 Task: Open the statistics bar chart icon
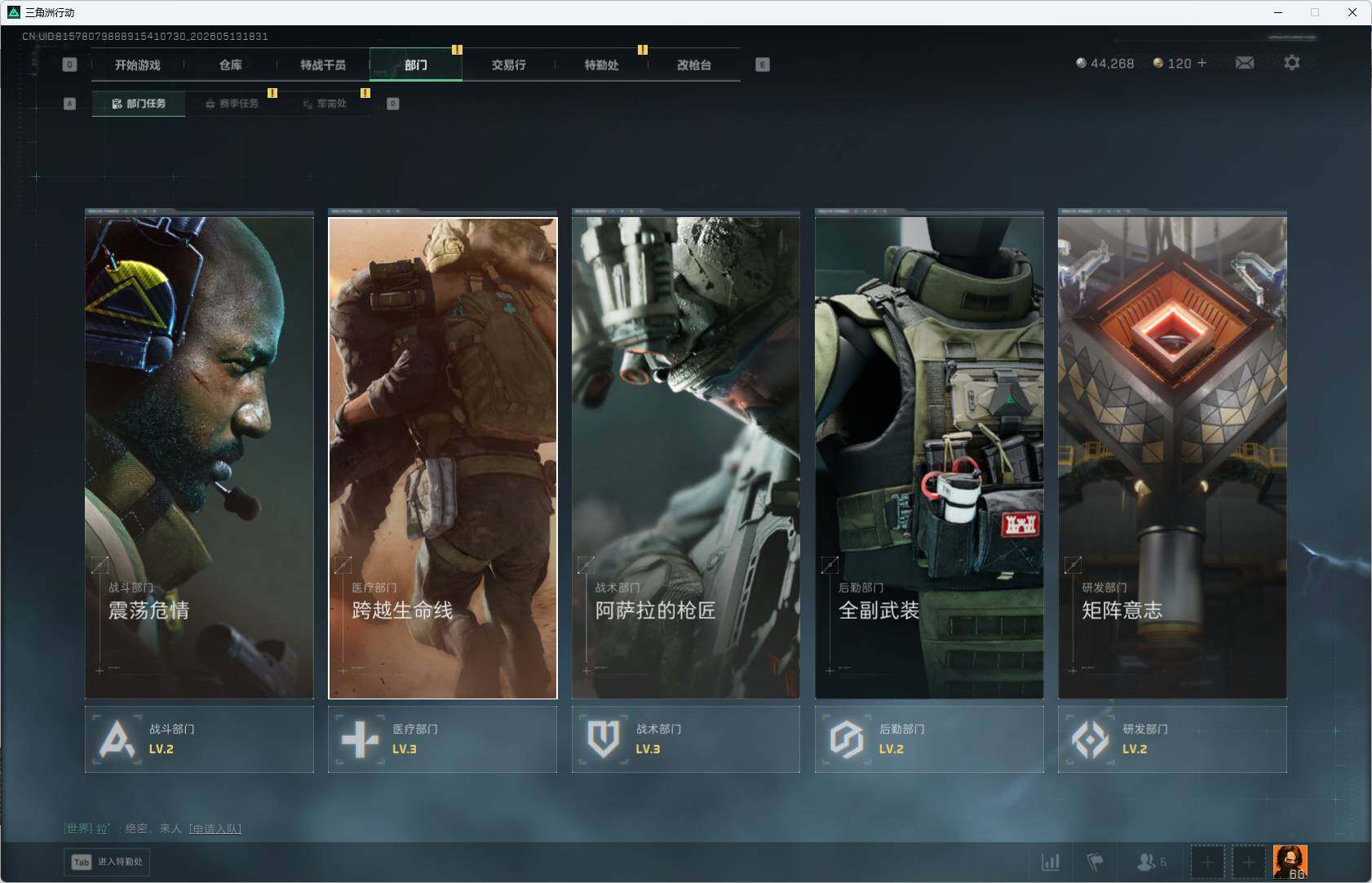tap(1051, 862)
